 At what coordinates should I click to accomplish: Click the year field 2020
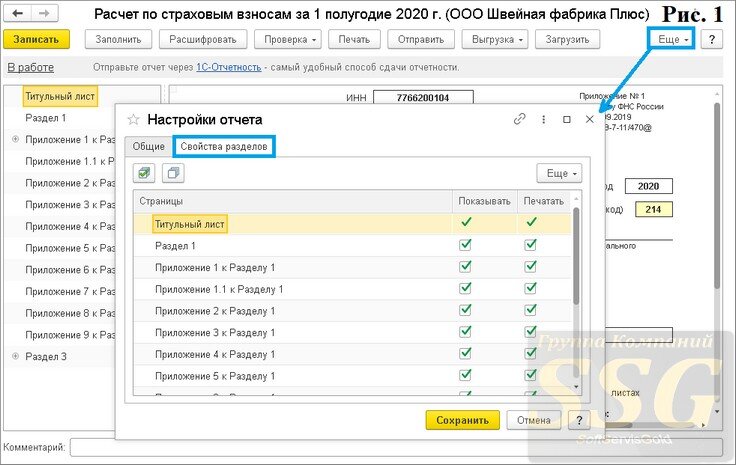pos(649,186)
